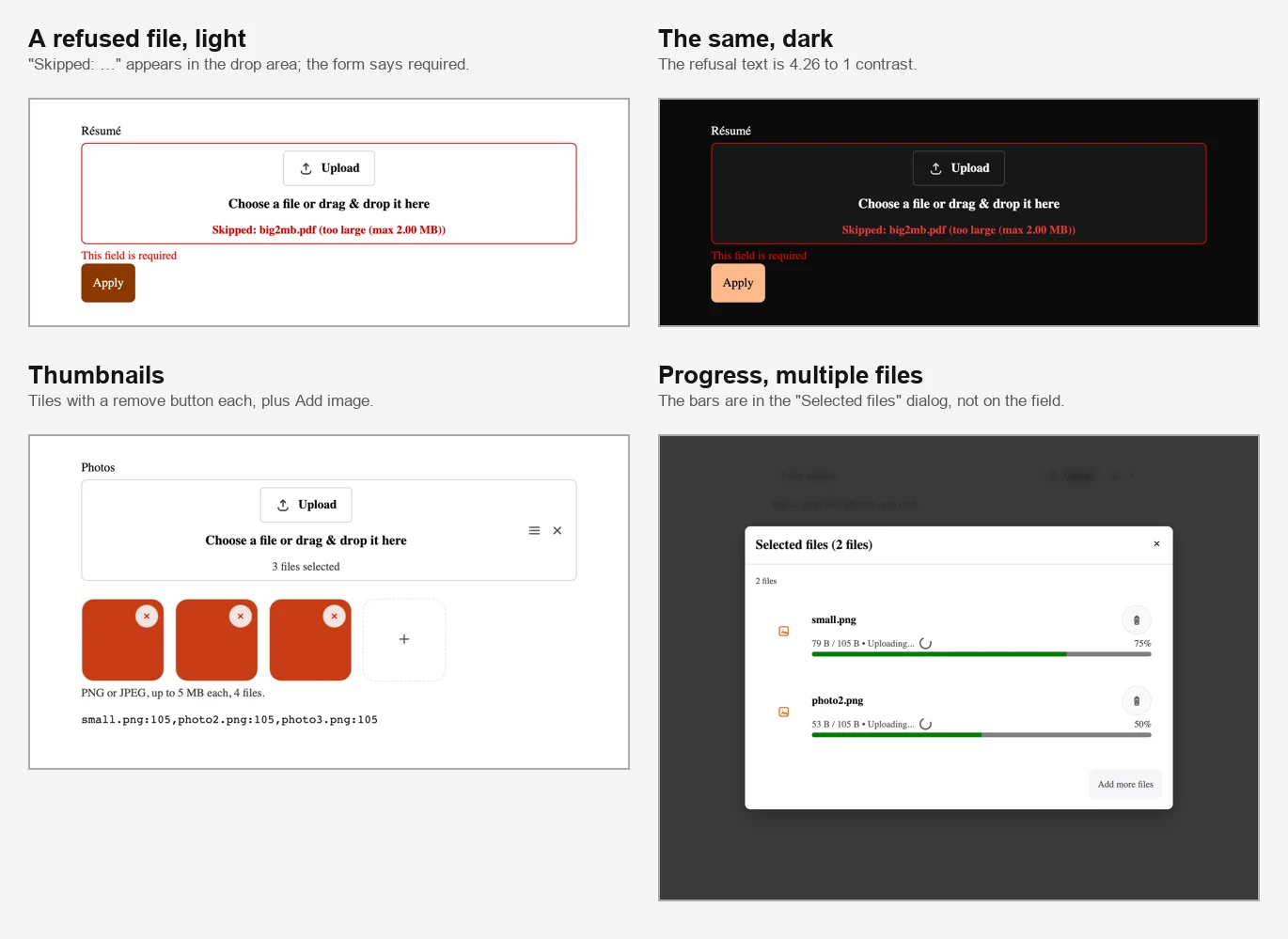Click "Choose a file or drag & drop it here" in light Résumé
The height and width of the screenshot is (939, 1288).
[x=329, y=204]
